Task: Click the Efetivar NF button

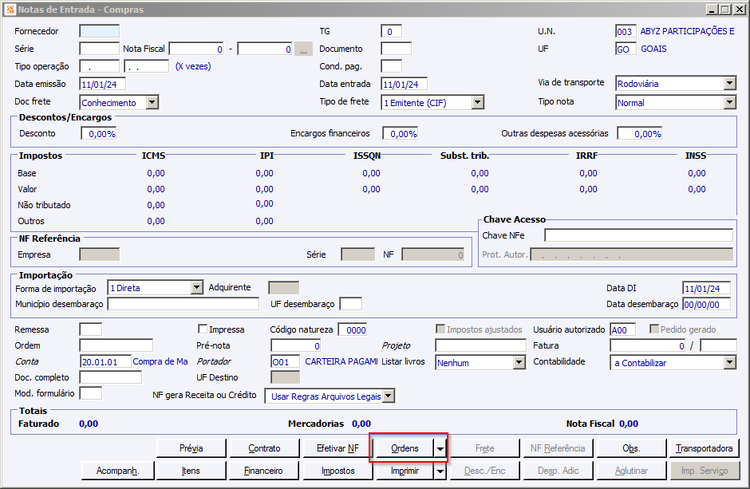Action: (x=338, y=448)
